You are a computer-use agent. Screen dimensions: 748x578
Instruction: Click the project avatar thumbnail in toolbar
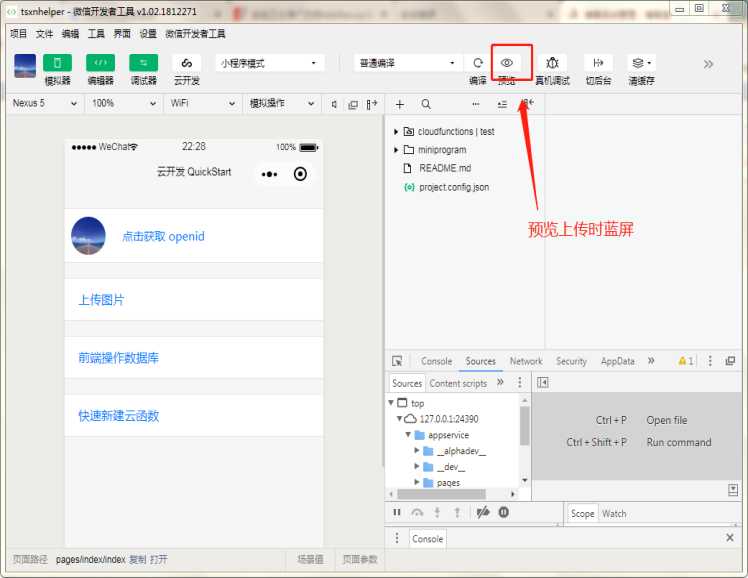(25, 66)
